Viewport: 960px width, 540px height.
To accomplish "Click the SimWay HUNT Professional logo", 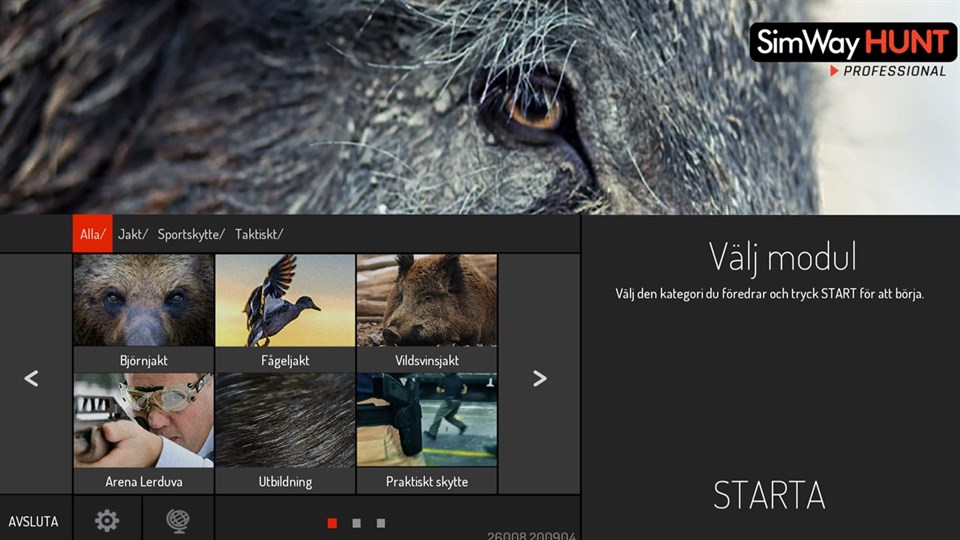I will coord(852,50).
